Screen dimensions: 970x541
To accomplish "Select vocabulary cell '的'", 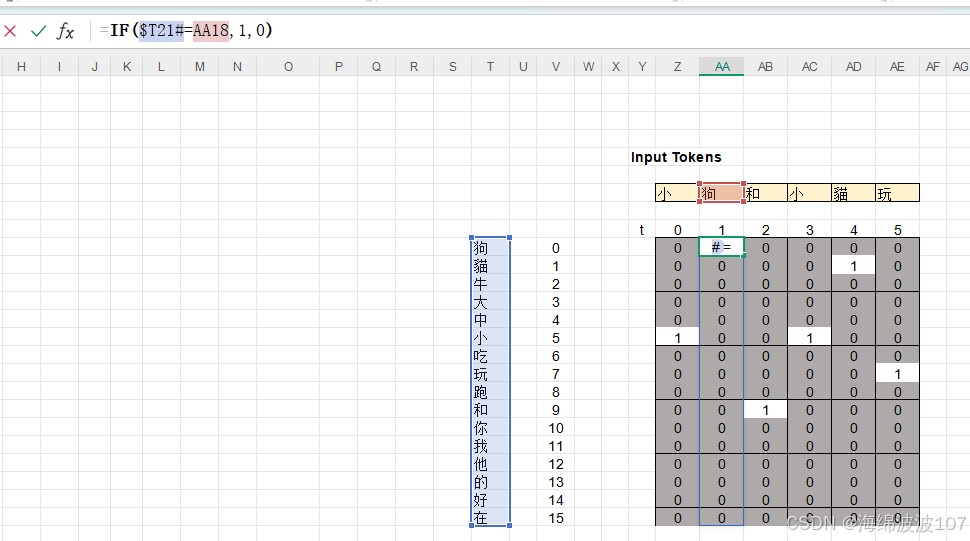I will click(x=490, y=482).
